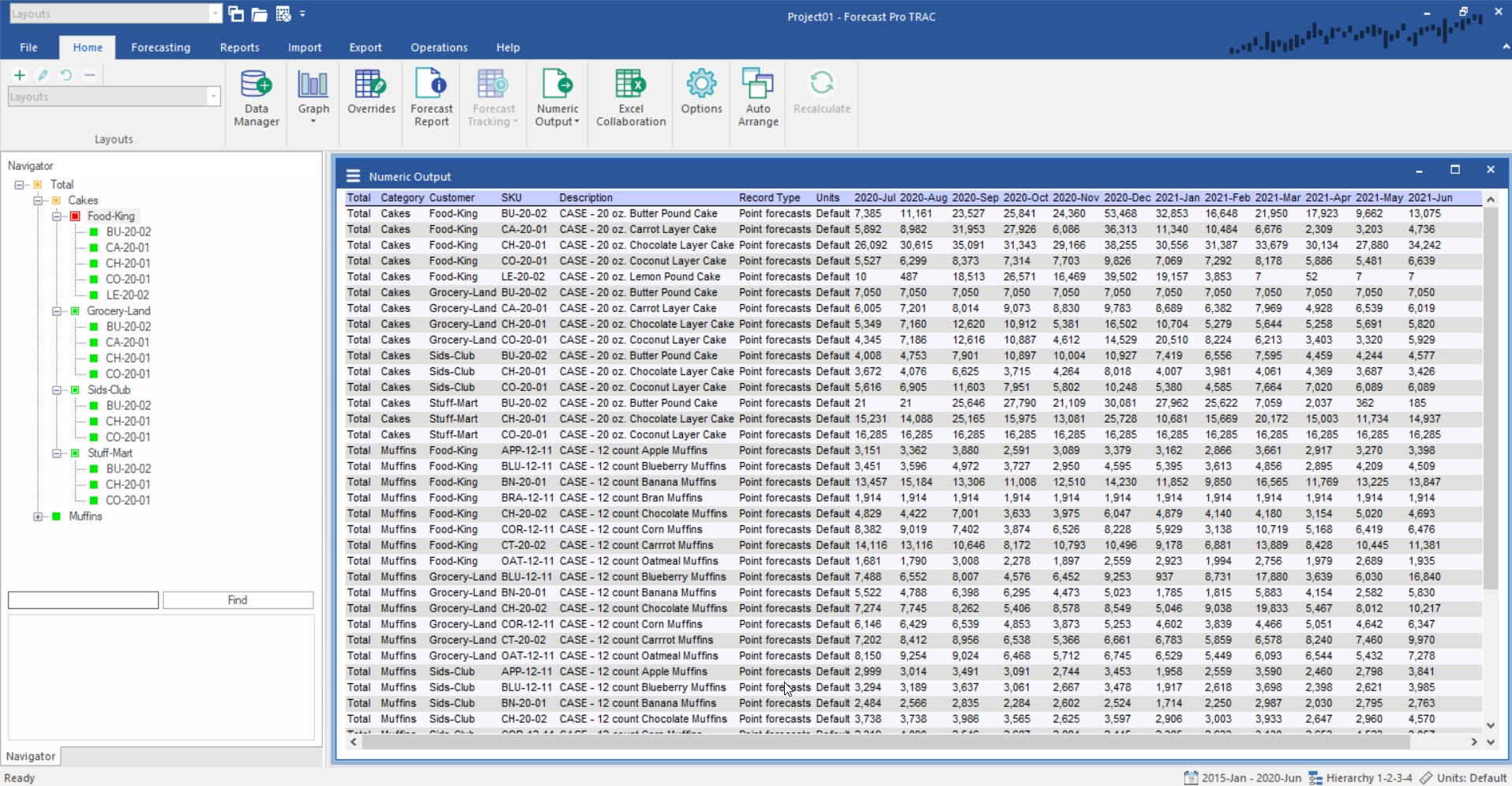Open the Options settings gear
This screenshot has height=786, width=1512.
701,93
